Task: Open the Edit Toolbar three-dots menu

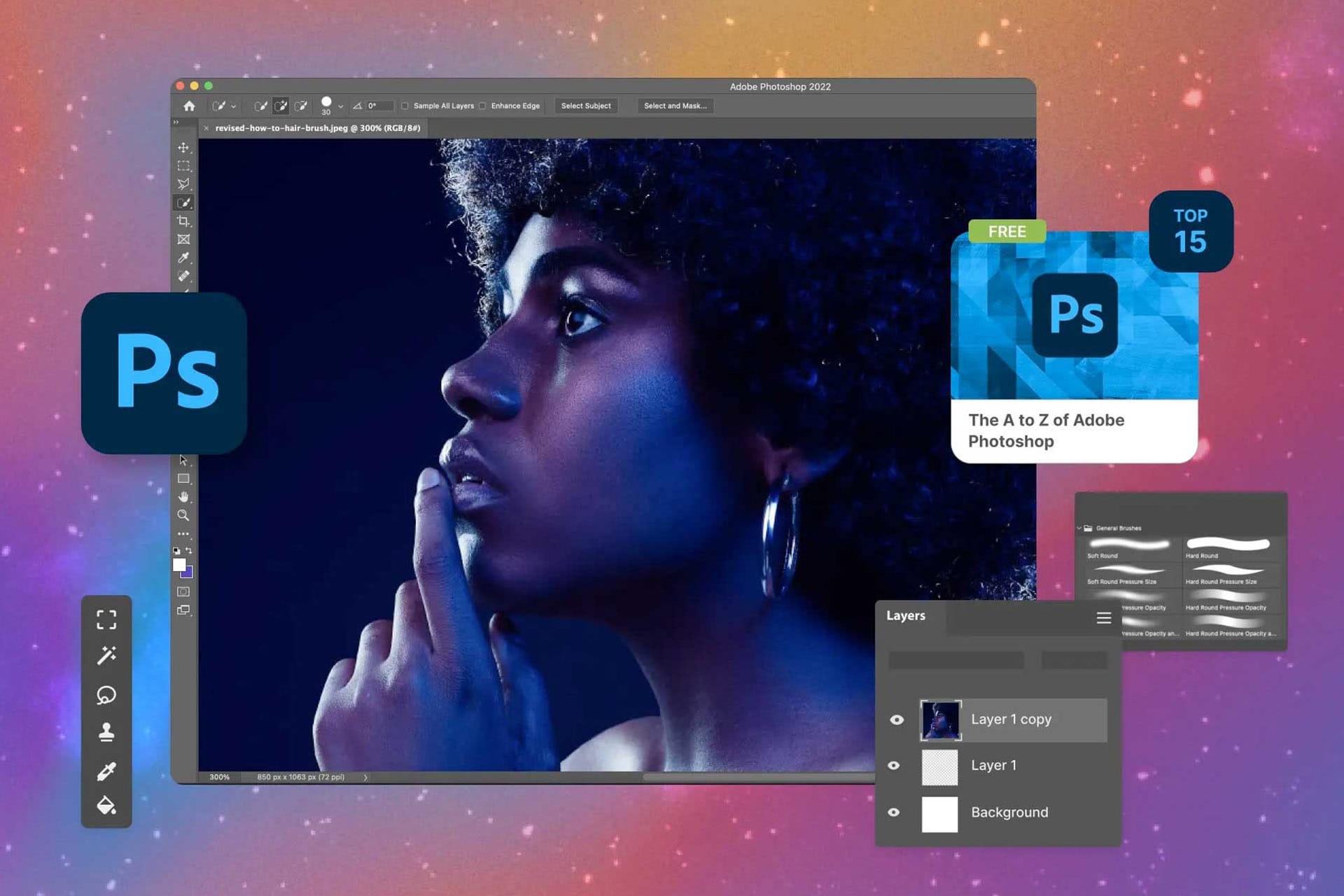Action: 183,533
